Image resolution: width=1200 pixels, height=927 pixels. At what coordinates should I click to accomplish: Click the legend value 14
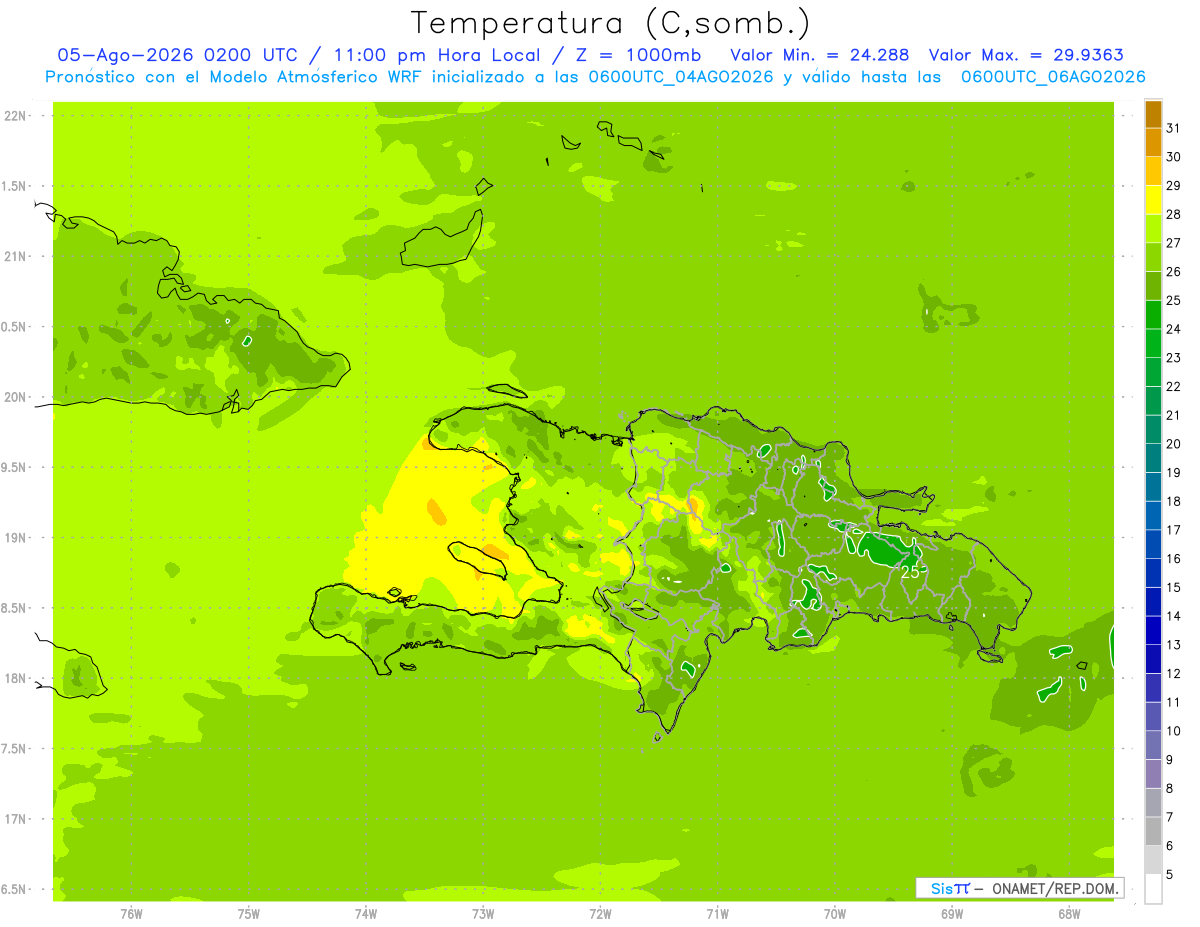tap(1174, 616)
